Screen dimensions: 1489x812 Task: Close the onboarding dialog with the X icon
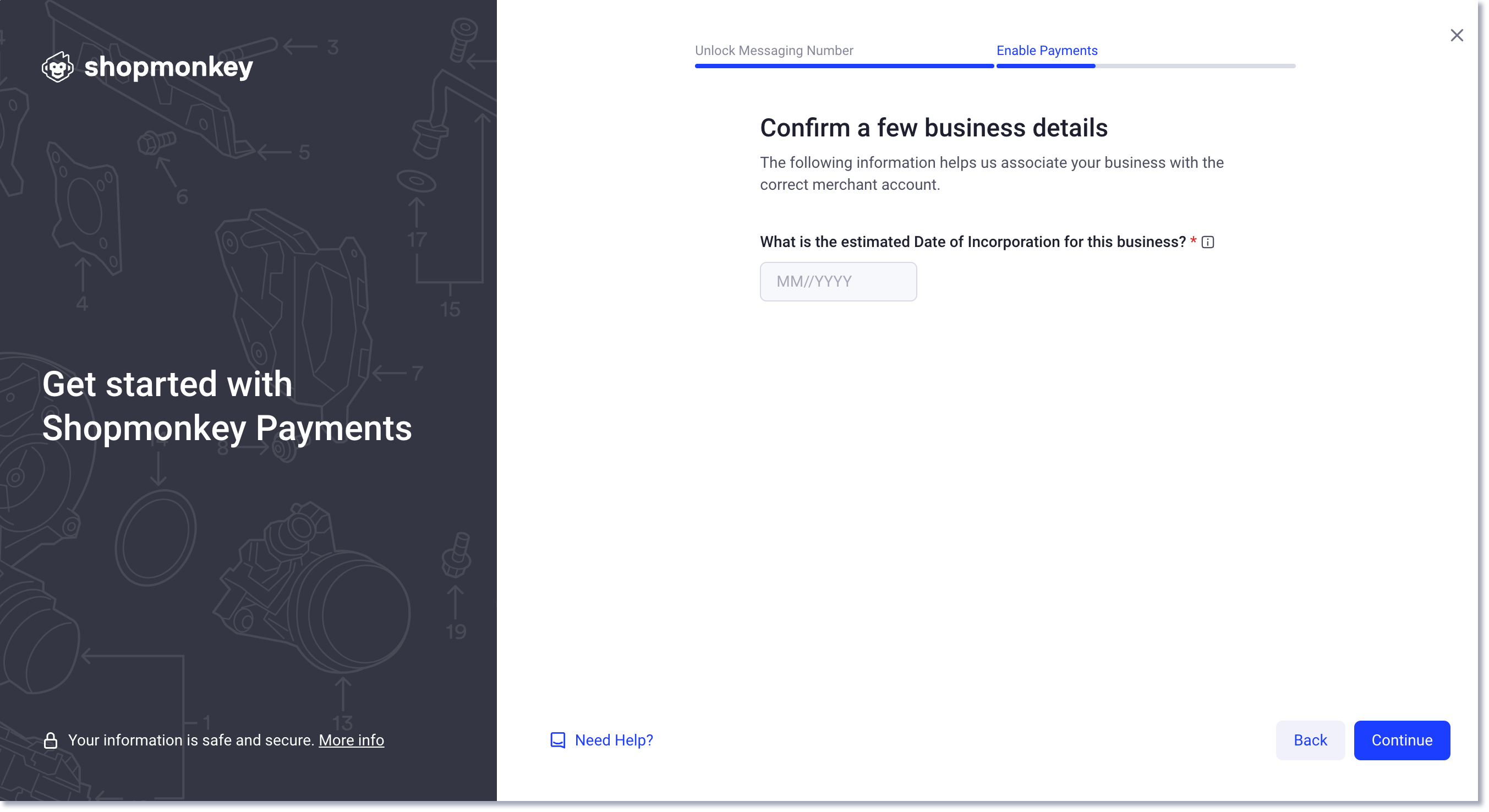point(1456,35)
